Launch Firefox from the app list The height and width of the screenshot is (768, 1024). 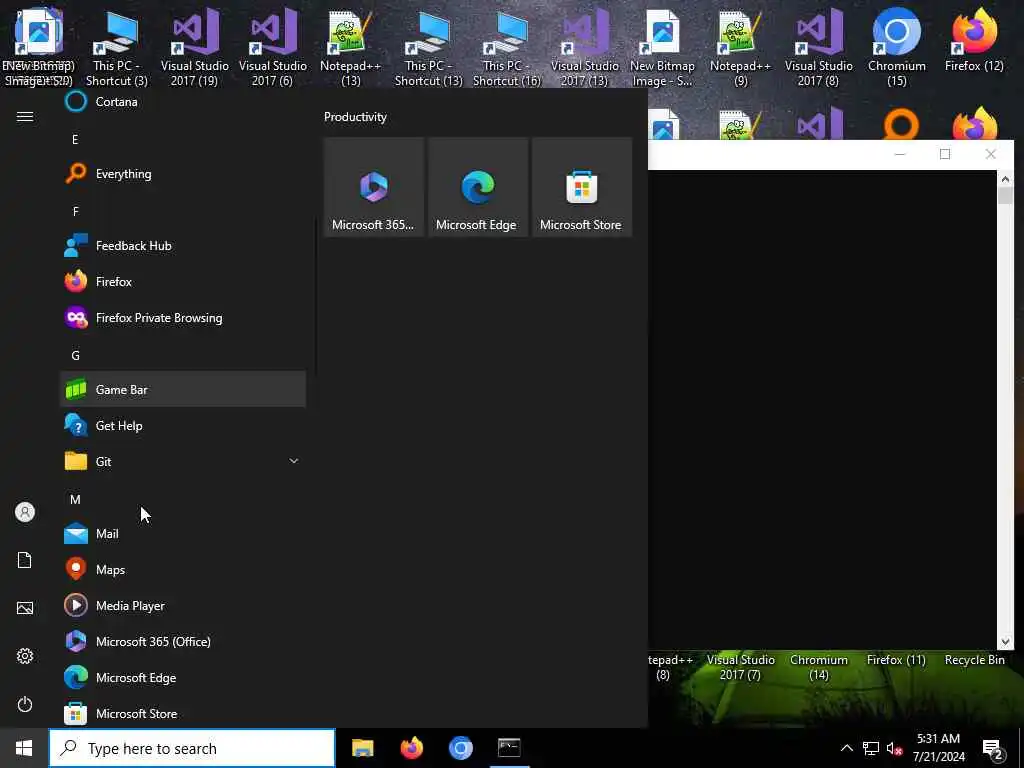coord(183,281)
